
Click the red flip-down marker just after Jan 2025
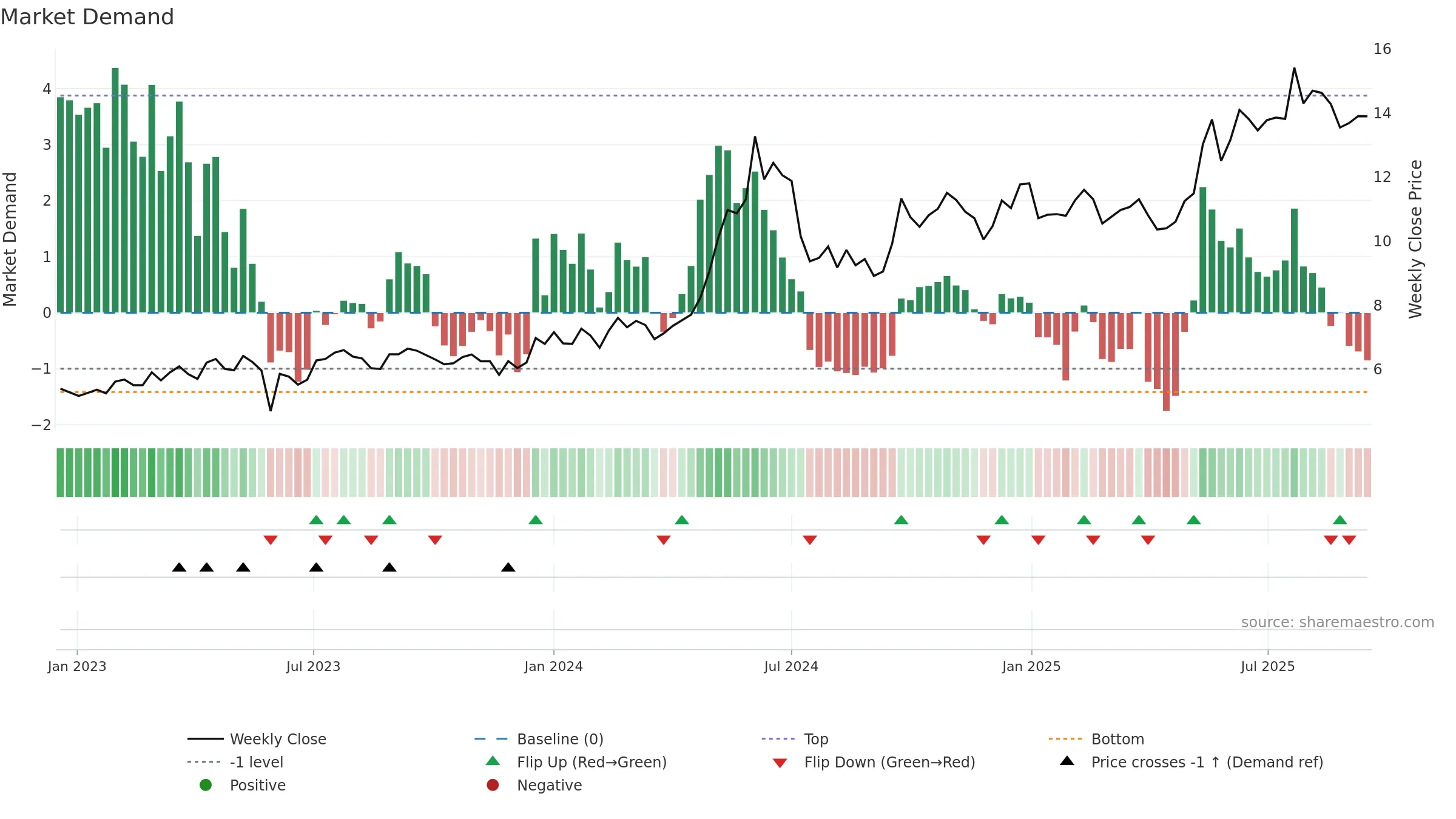1039,540
